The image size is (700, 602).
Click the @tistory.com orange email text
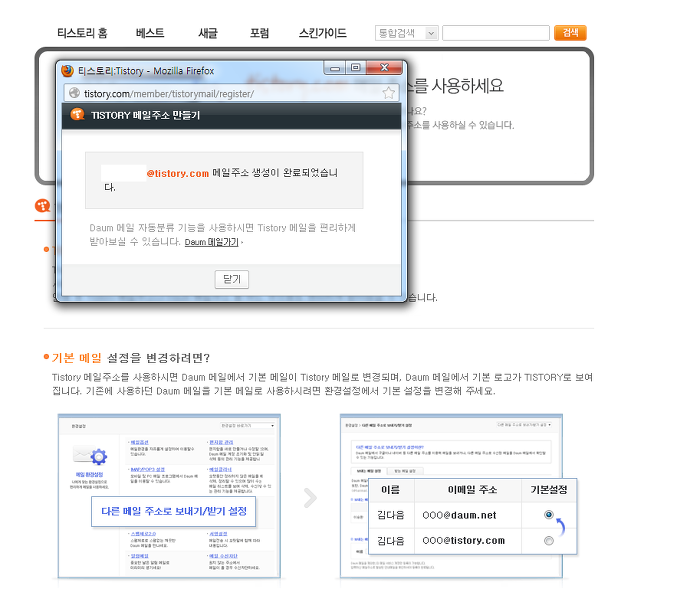(x=178, y=173)
